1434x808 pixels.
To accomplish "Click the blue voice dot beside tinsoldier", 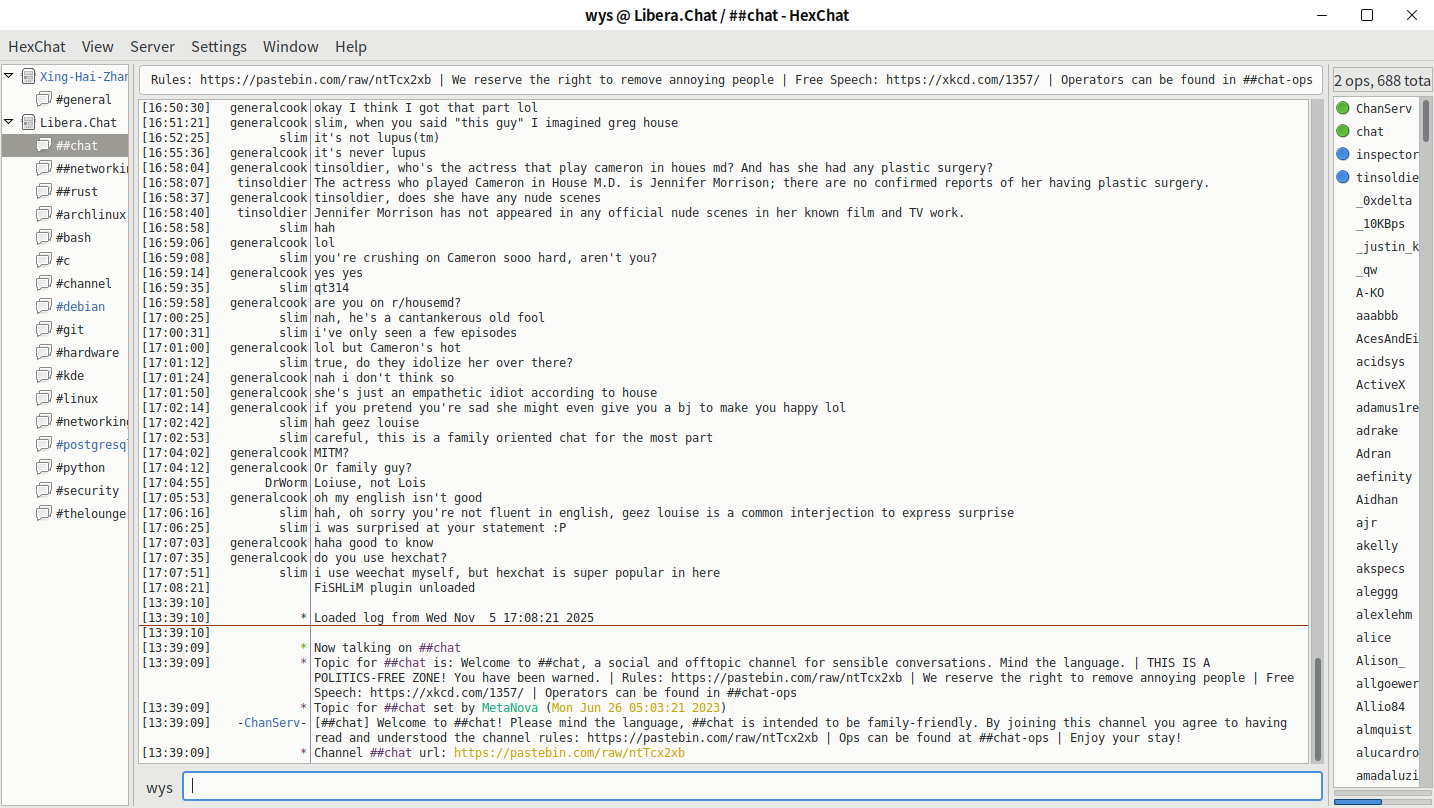I will tap(1343, 177).
